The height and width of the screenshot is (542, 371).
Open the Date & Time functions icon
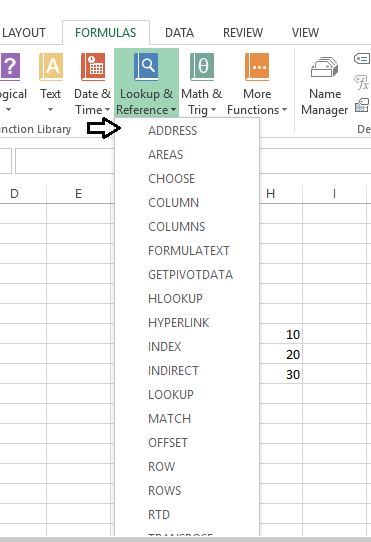pos(93,66)
